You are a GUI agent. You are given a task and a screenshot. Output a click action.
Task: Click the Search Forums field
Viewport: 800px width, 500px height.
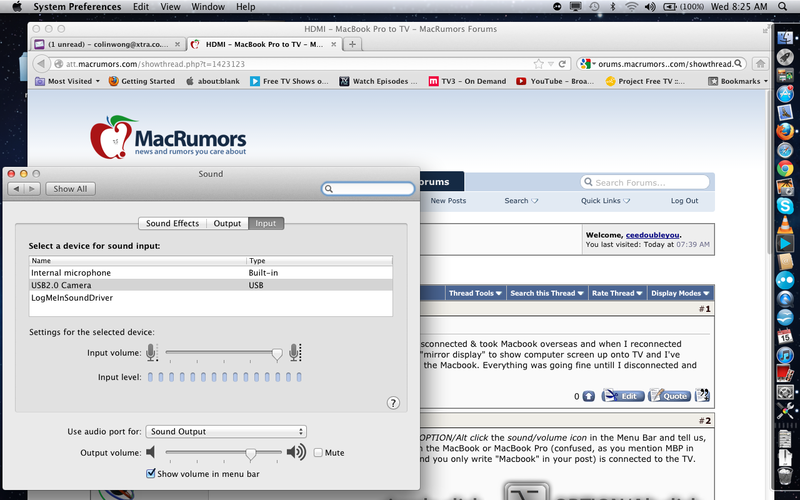(x=645, y=182)
